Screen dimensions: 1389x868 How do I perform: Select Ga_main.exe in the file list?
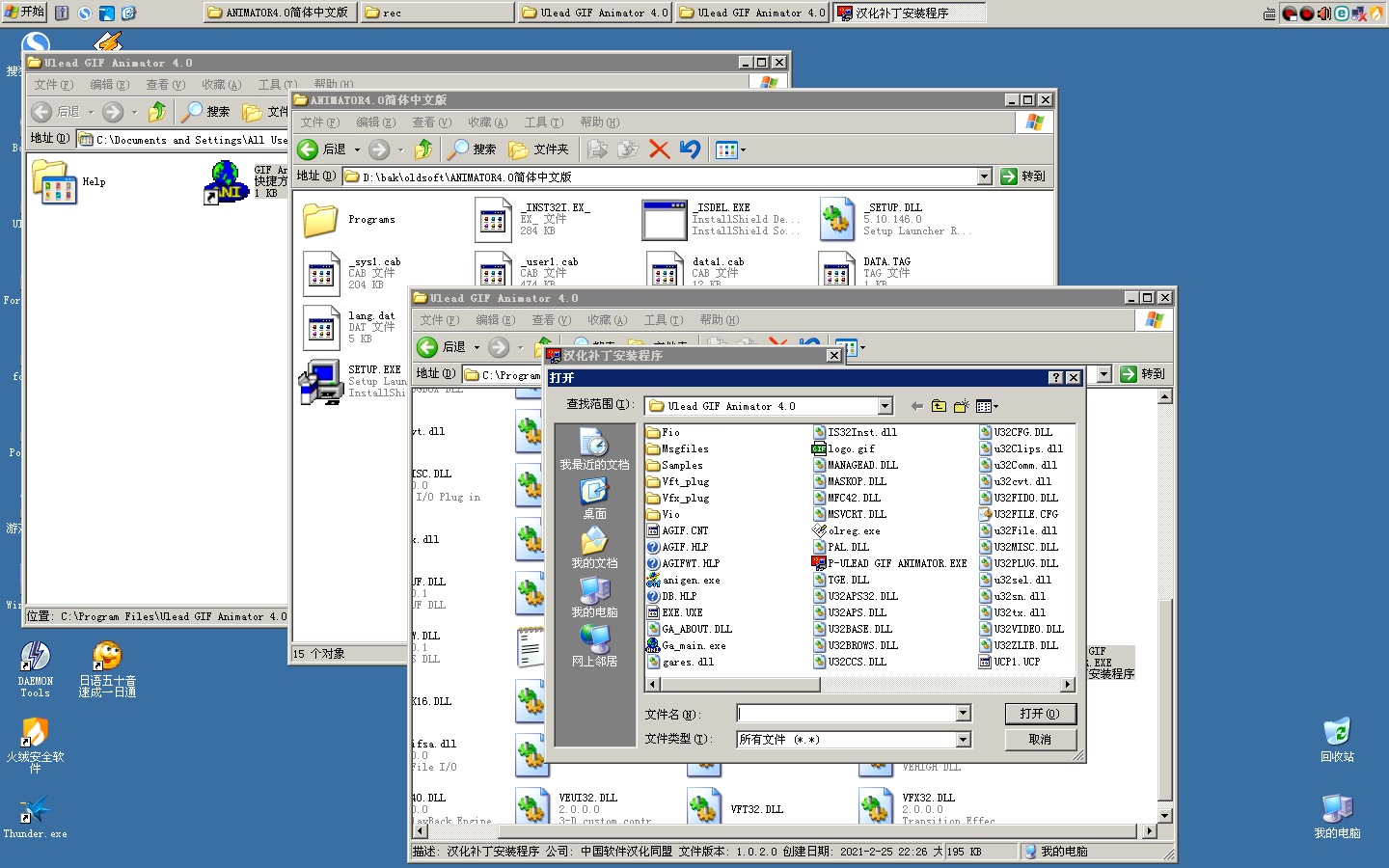click(686, 645)
